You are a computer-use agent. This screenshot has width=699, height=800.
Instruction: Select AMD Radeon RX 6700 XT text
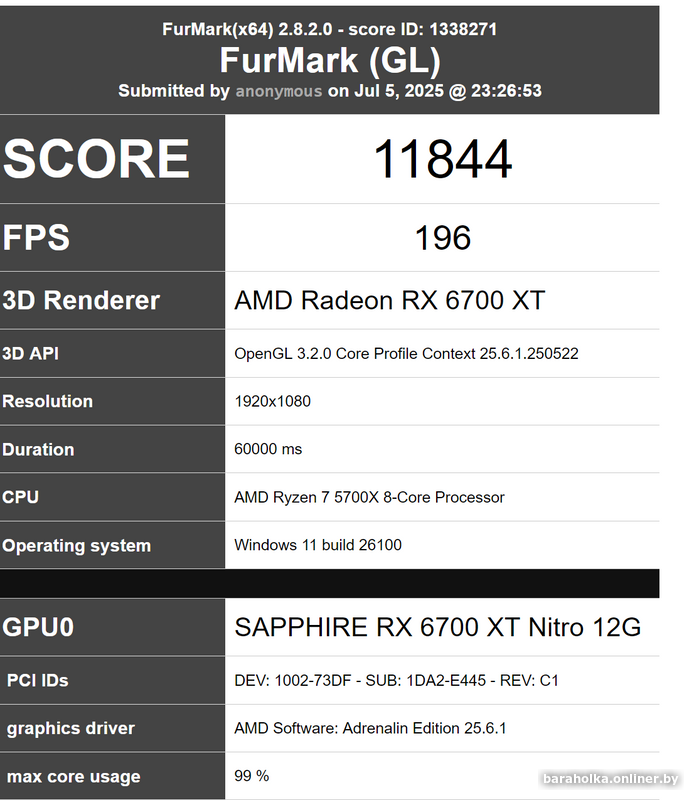tap(390, 300)
